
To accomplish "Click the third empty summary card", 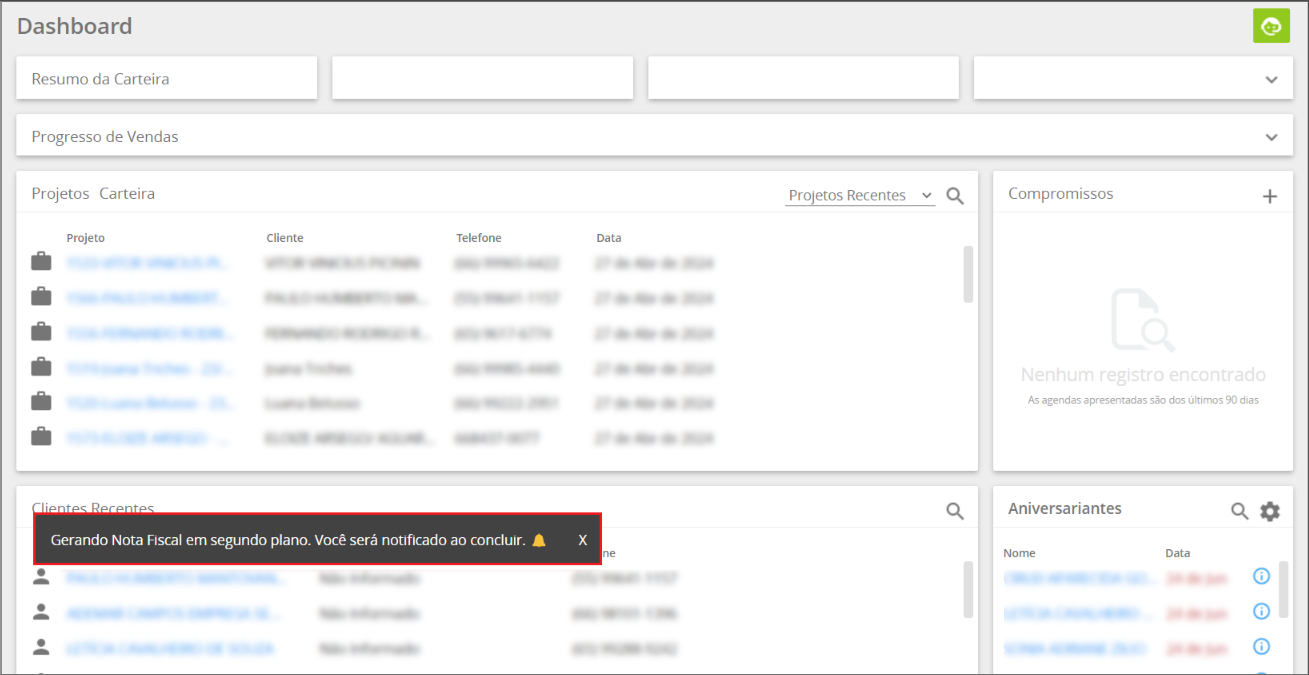I will tap(803, 78).
